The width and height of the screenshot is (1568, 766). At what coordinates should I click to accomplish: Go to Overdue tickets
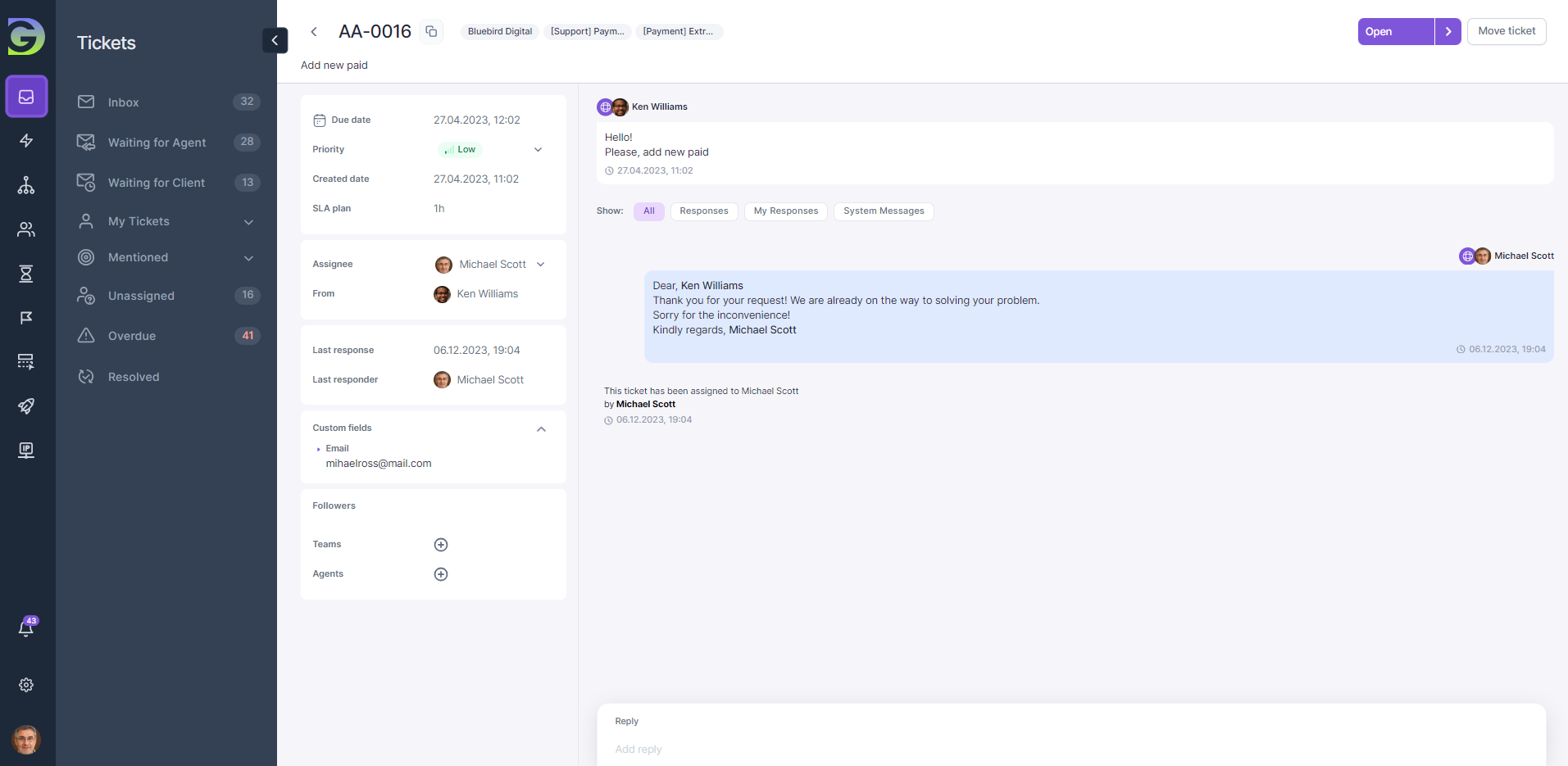tap(132, 336)
